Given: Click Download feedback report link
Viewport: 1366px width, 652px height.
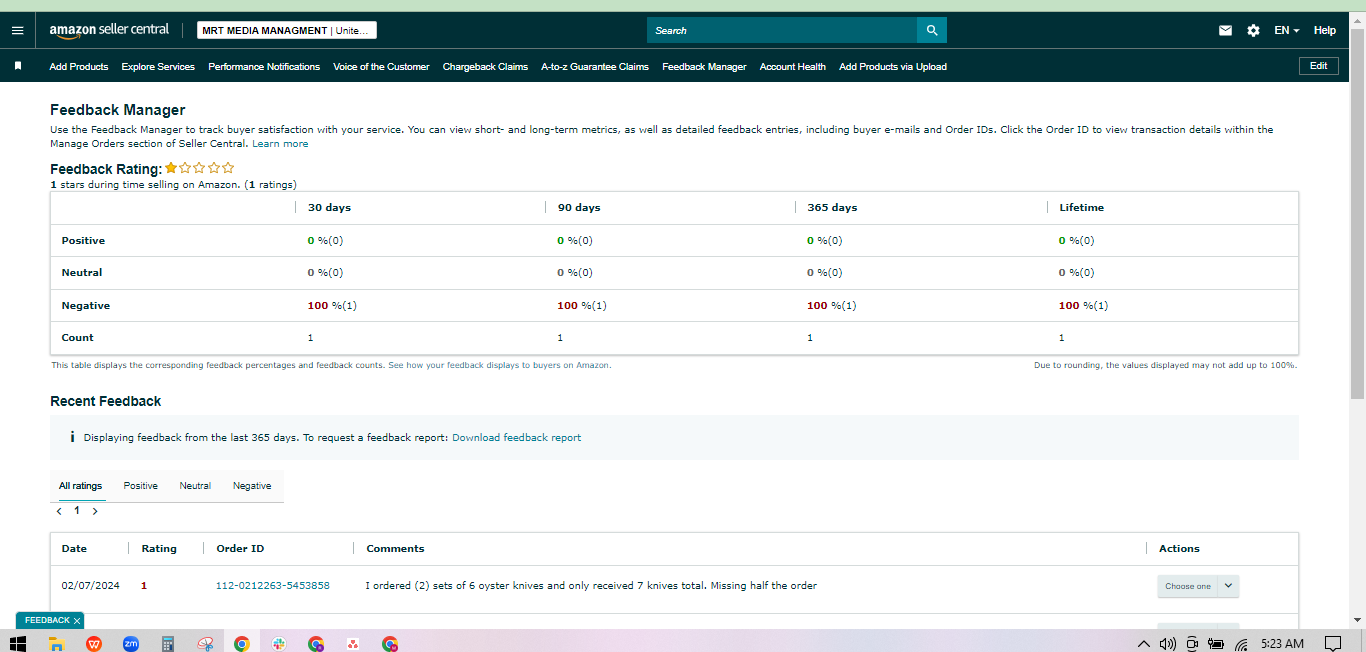Looking at the screenshot, I should pos(516,437).
